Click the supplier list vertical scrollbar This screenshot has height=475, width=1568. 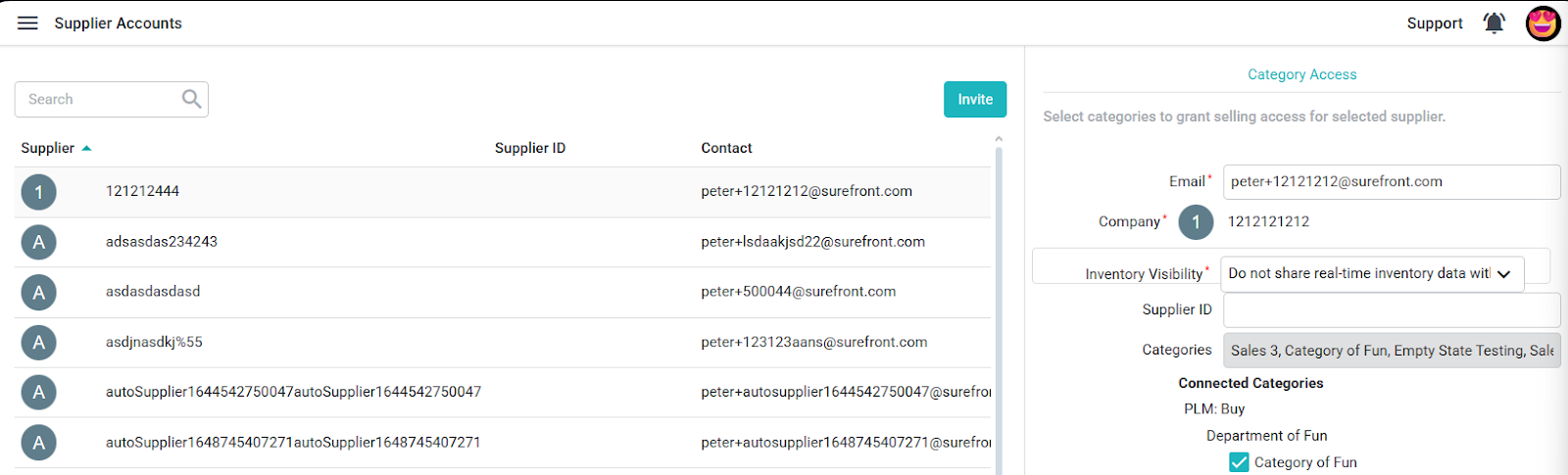tap(999, 304)
